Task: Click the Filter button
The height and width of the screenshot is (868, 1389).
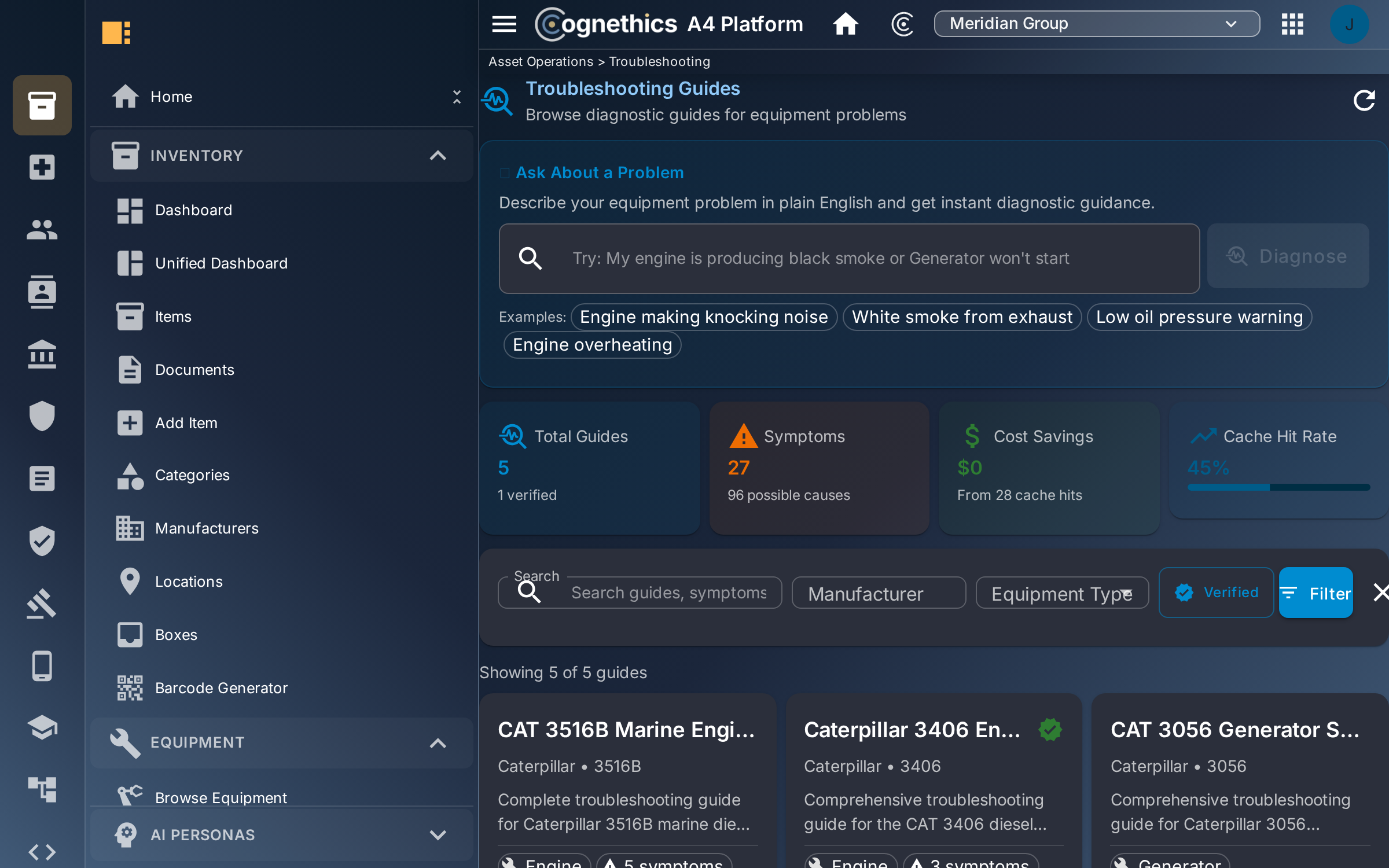Action: 1315,593
